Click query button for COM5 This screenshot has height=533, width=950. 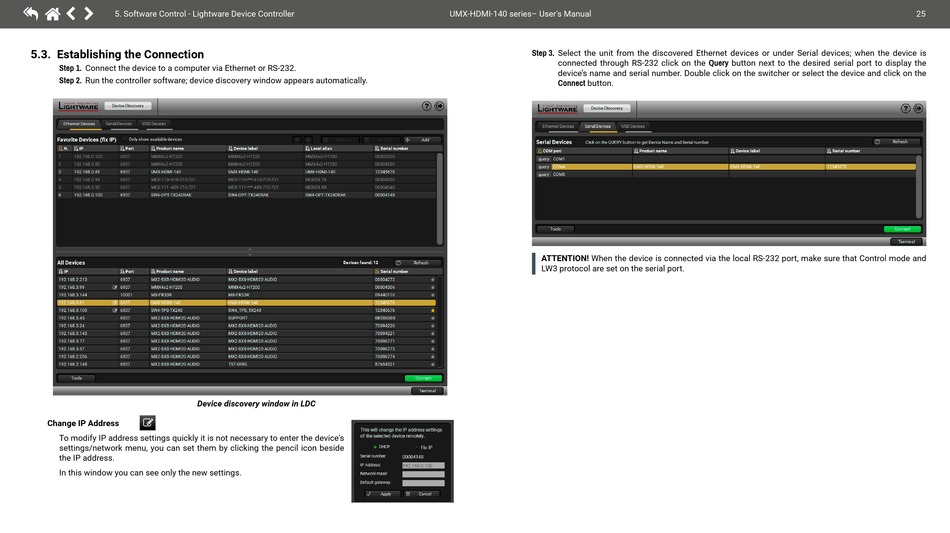click(x=543, y=174)
